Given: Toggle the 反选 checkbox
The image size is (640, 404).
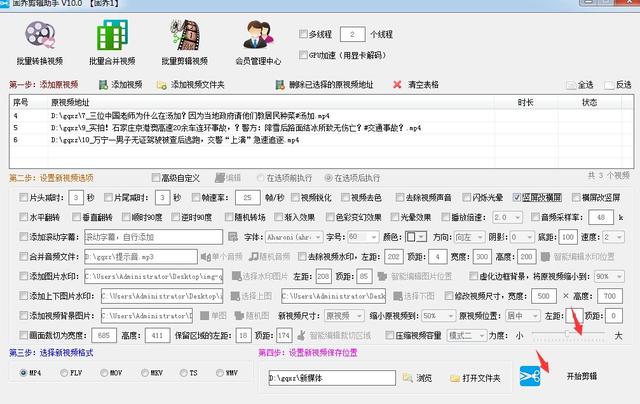Looking at the screenshot, I should point(609,85).
